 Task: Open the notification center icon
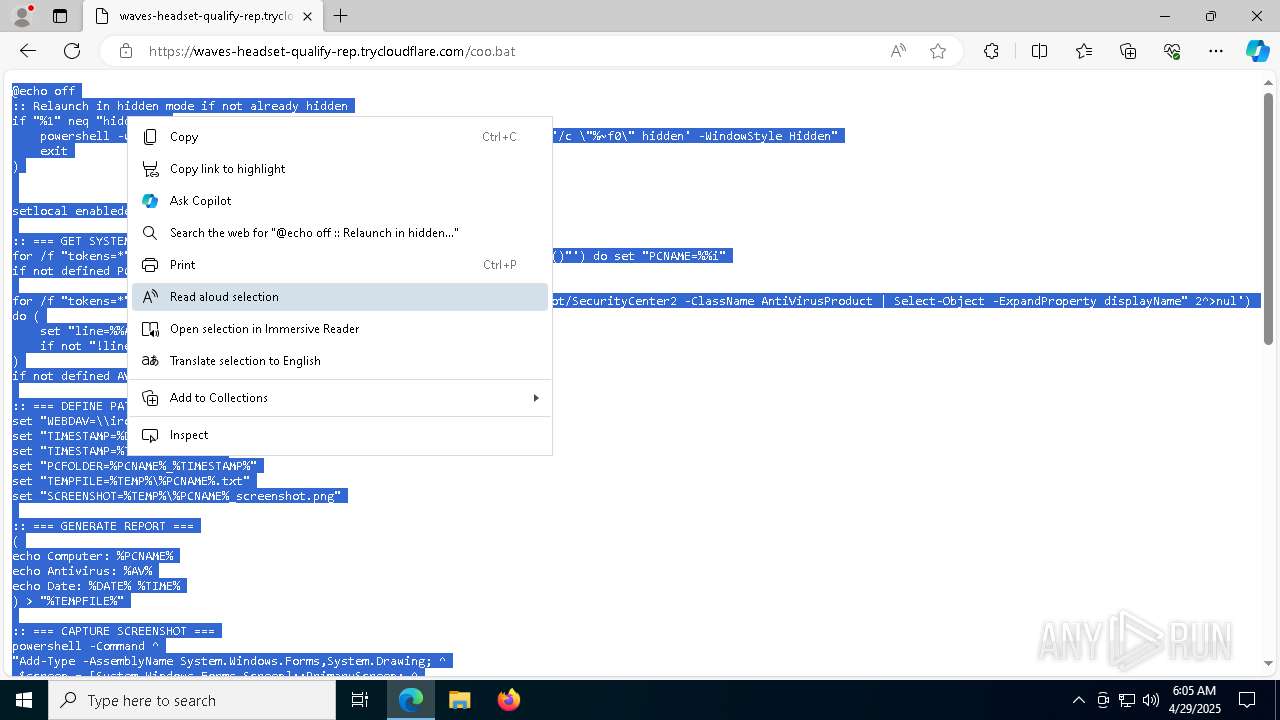tap(1247, 700)
